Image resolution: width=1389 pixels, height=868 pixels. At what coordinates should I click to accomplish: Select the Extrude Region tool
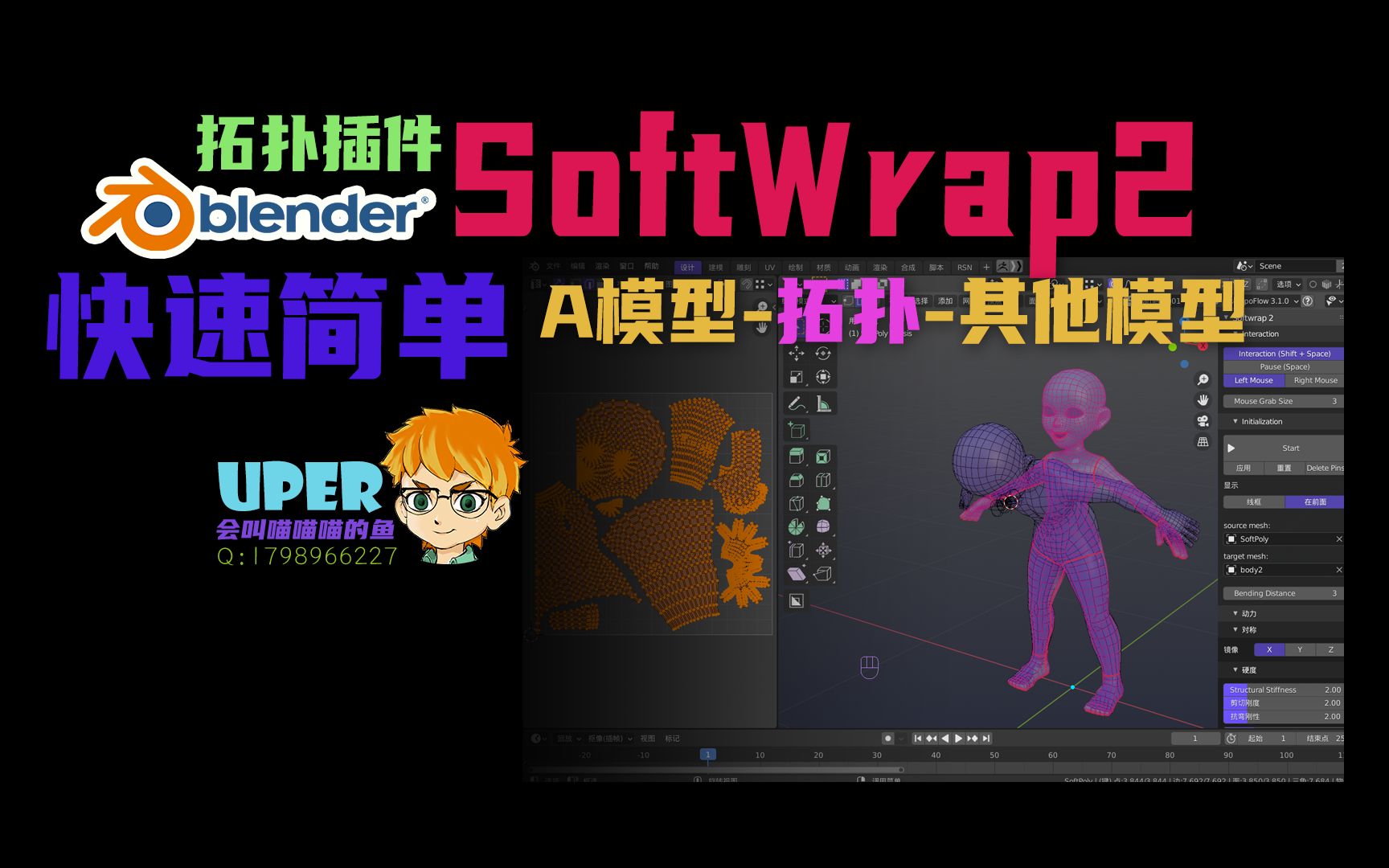795,457
